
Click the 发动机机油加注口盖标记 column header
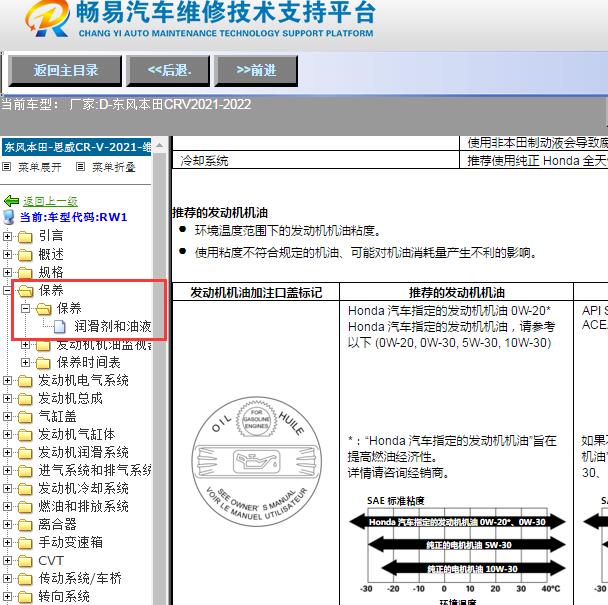256,292
